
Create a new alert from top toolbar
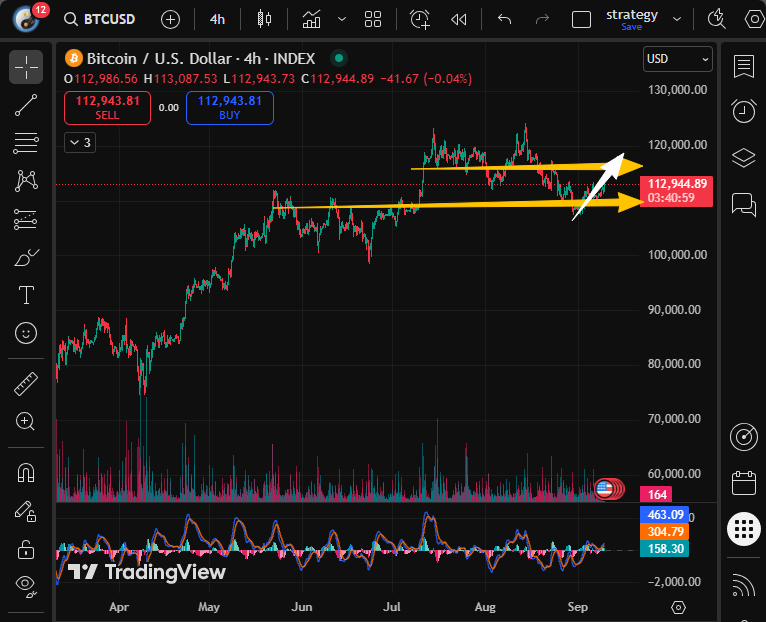[x=420, y=20]
